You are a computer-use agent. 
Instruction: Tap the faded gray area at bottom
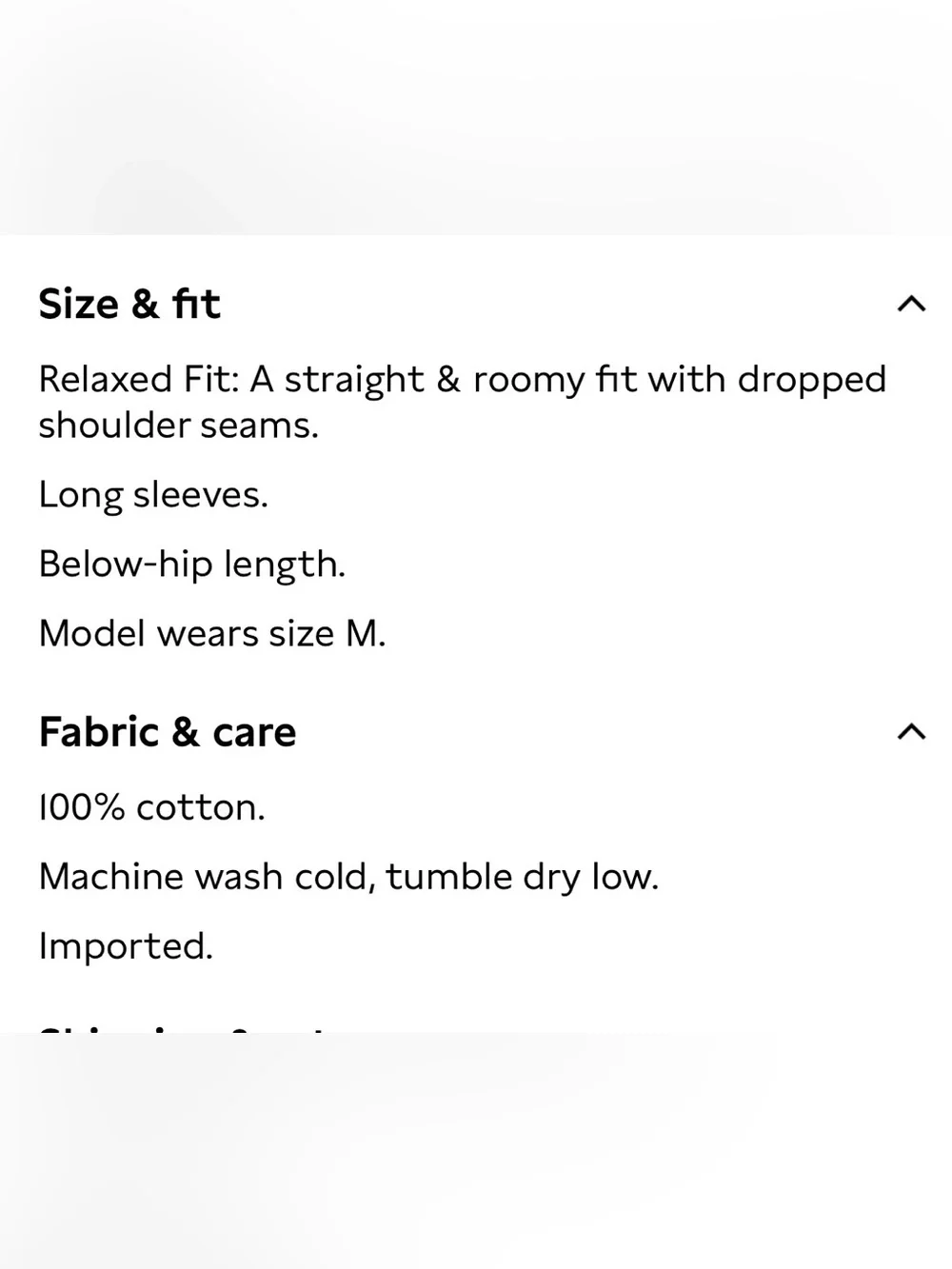[476, 1151]
